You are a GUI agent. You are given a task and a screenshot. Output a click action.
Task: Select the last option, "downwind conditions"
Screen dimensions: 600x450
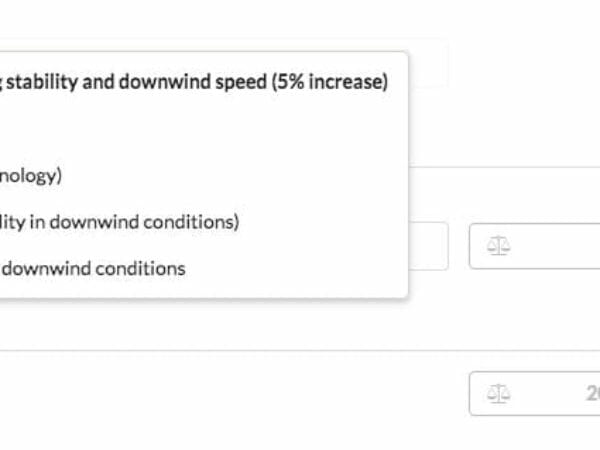(x=93, y=269)
